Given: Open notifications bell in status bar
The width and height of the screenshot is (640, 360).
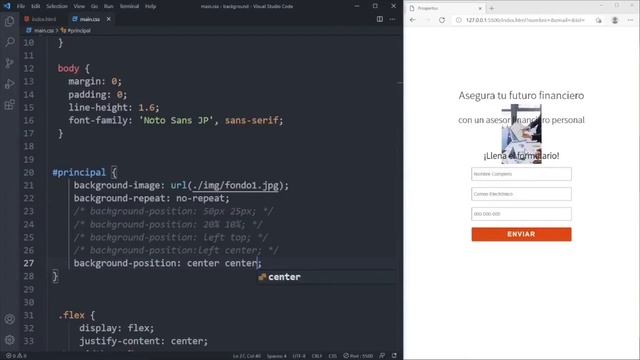Looking at the screenshot, I should coord(394,356).
